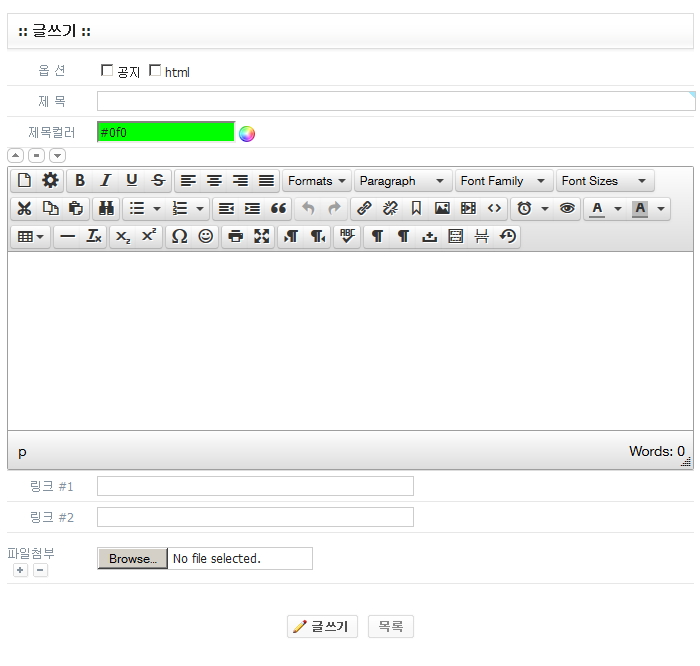Click the New document icon
The image size is (700, 666).
(x=24, y=181)
